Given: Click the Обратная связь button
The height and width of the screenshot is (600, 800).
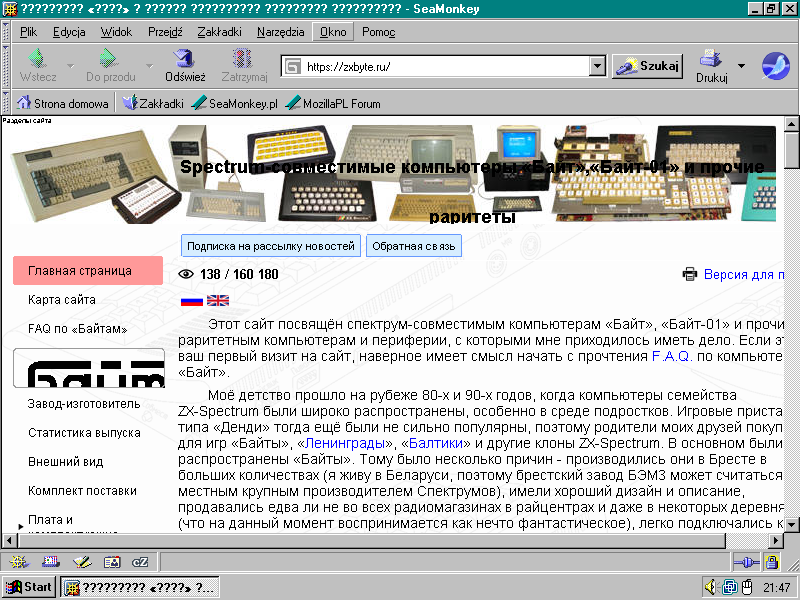Looking at the screenshot, I should point(414,246).
